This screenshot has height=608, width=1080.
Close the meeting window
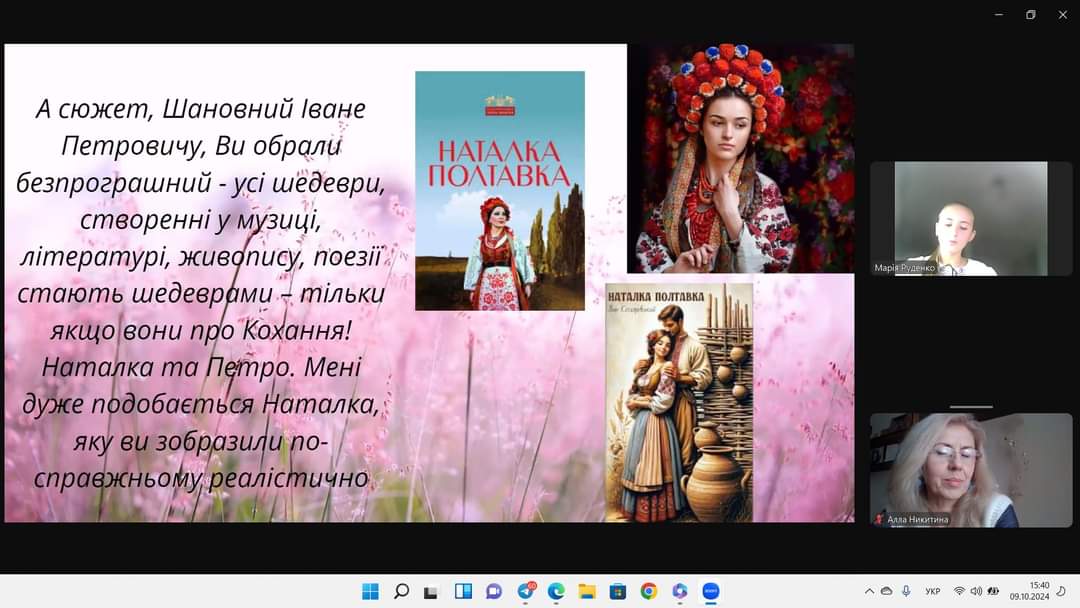click(1062, 14)
